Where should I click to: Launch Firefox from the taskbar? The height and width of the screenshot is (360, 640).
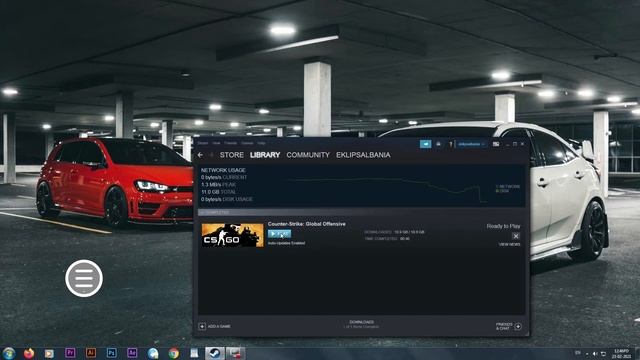(x=29, y=353)
